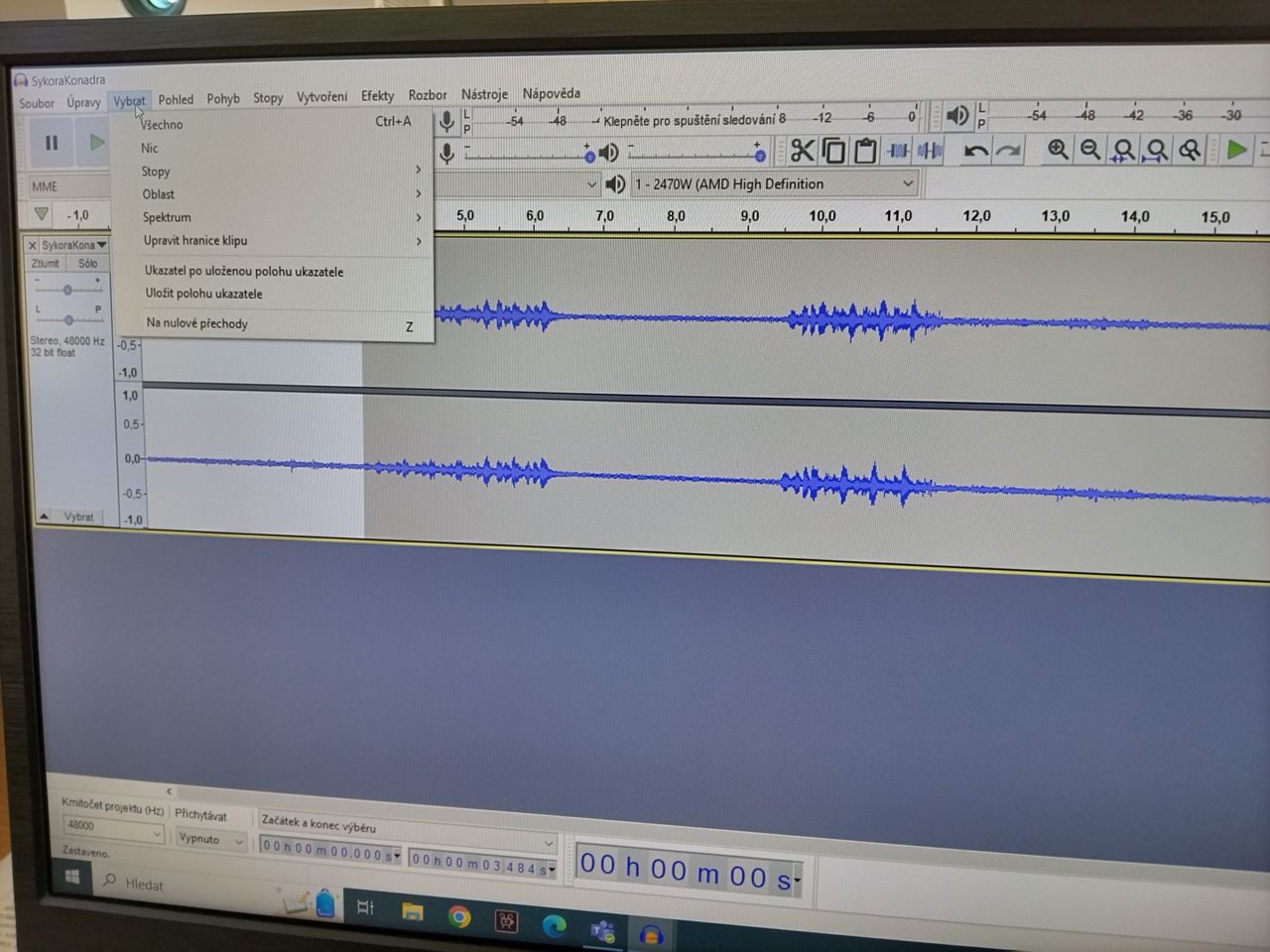
Task: Open the Přichytávat Vypnuto dropdown
Action: coord(210,839)
